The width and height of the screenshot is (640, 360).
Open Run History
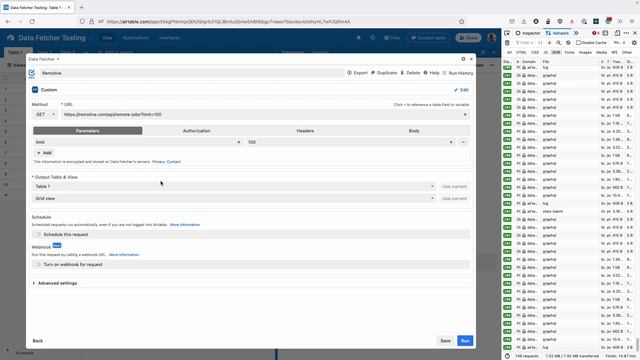458,73
